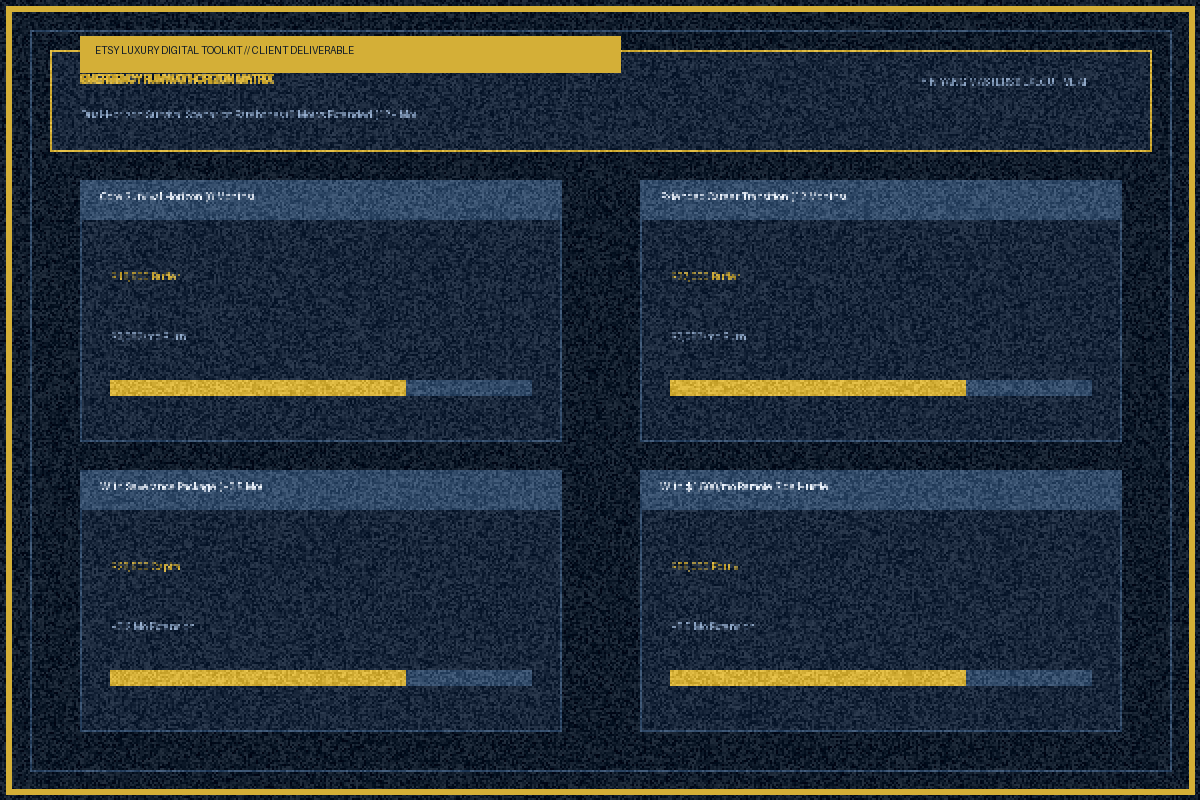1200x800 pixels.
Task: Click the Core Survival Horizon progress bar
Action: click(x=321, y=388)
